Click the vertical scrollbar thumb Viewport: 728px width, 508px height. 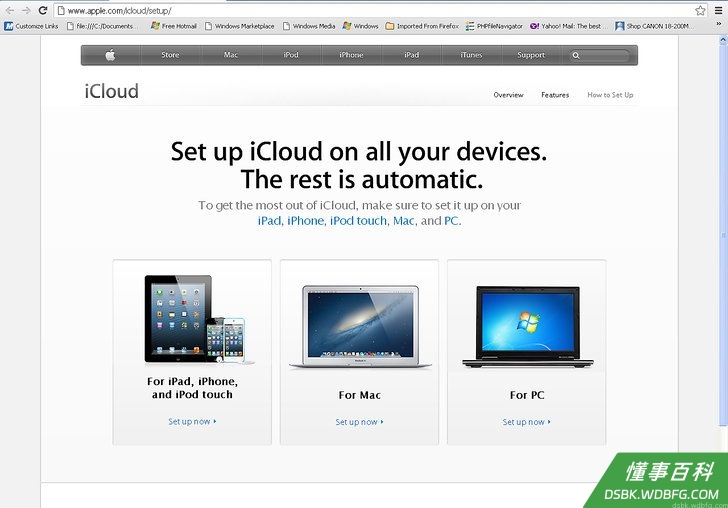[x=723, y=235]
